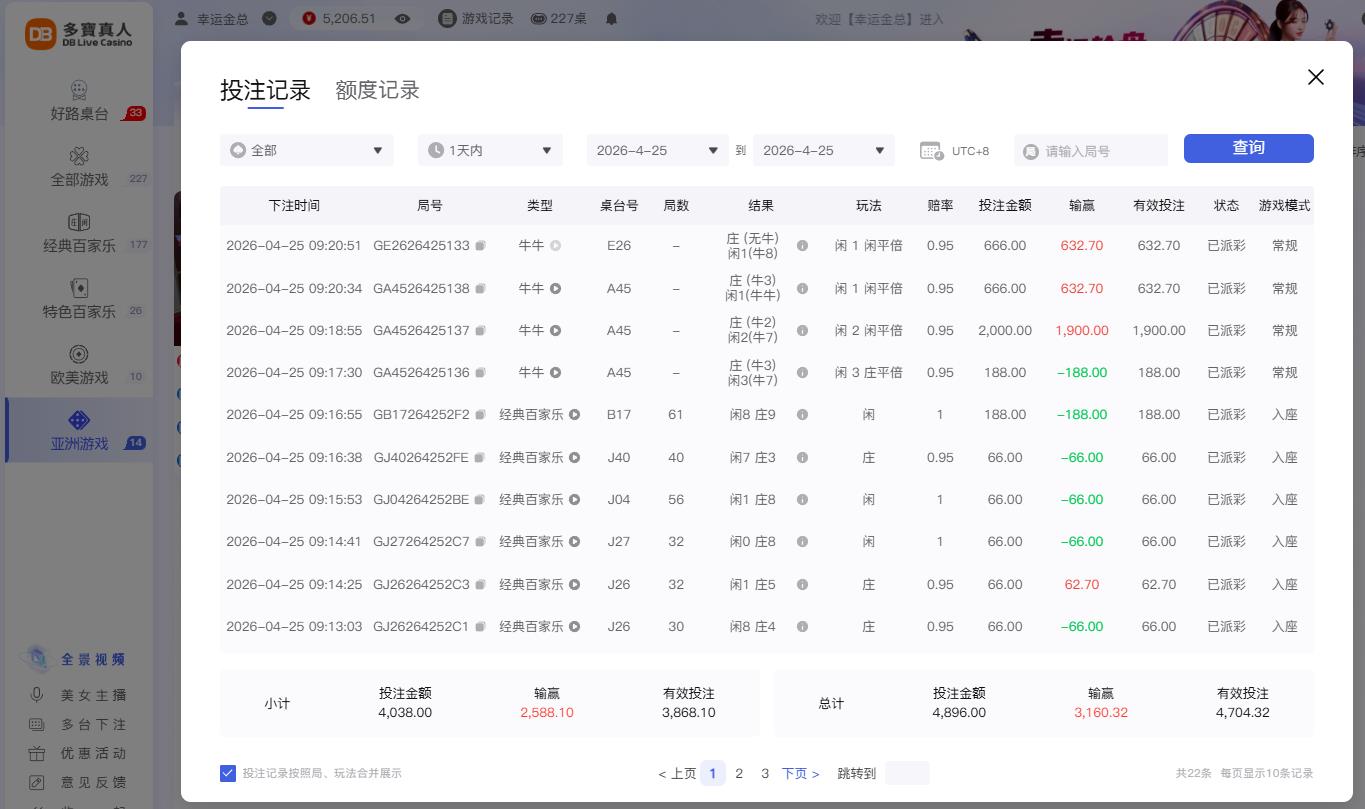Copy round number GJ40264252FE
Viewport: 1365px width, 809px height.
point(481,458)
